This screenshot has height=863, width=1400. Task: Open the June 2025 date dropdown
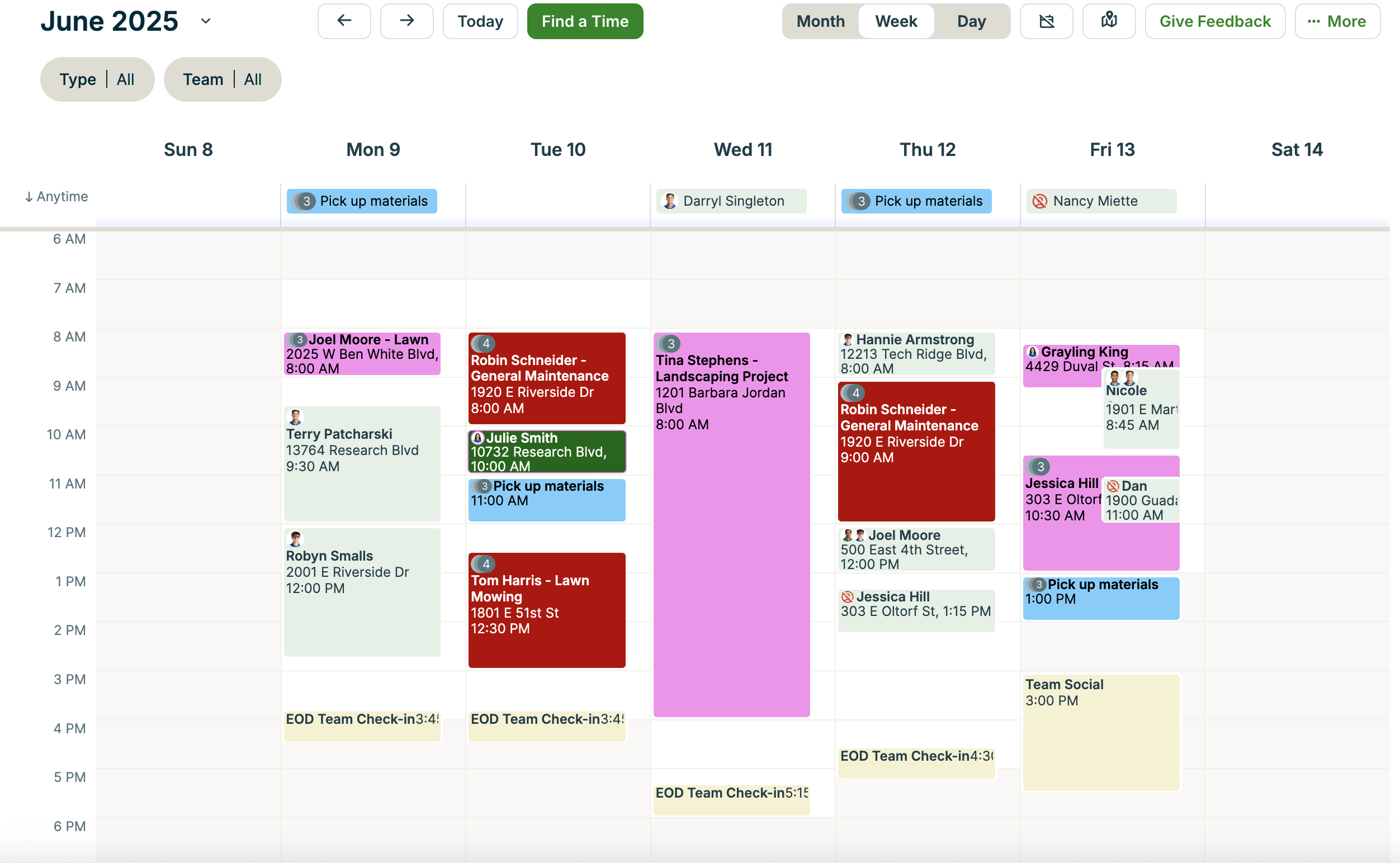pyautogui.click(x=206, y=21)
